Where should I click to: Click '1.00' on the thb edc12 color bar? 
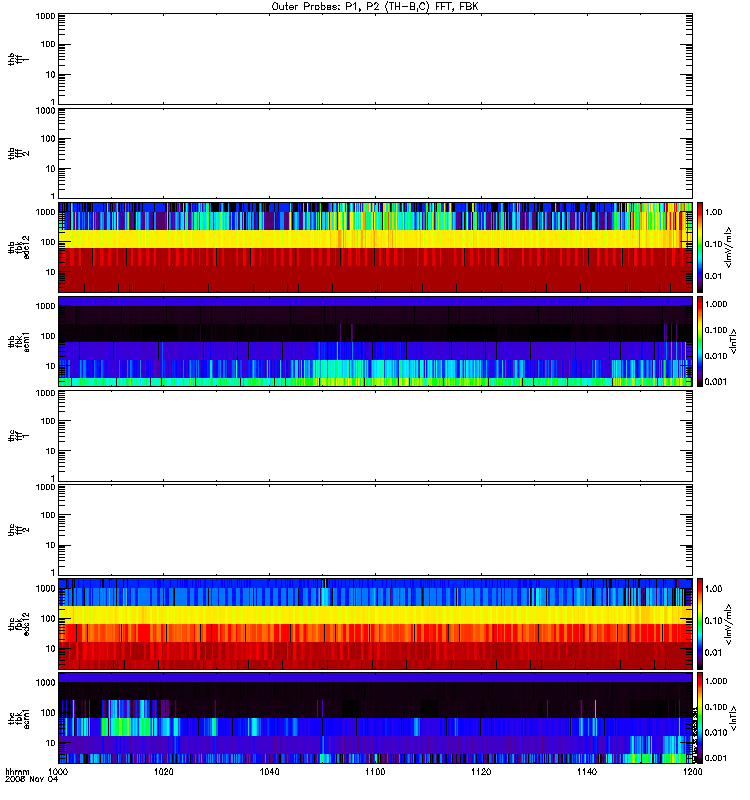click(x=714, y=212)
